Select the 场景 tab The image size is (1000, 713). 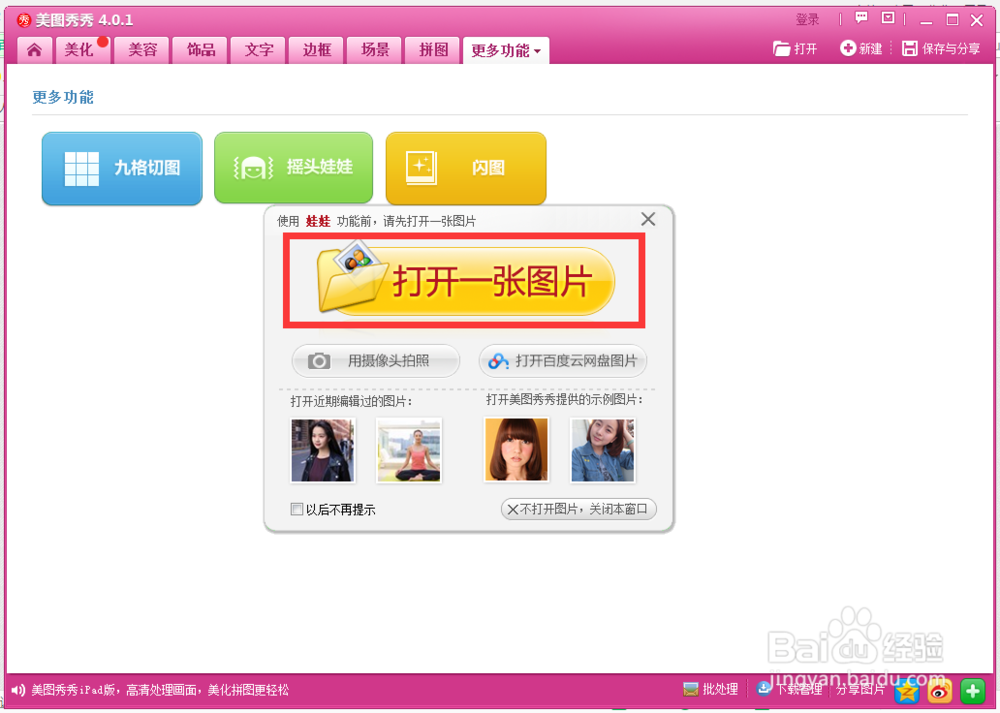coord(375,50)
